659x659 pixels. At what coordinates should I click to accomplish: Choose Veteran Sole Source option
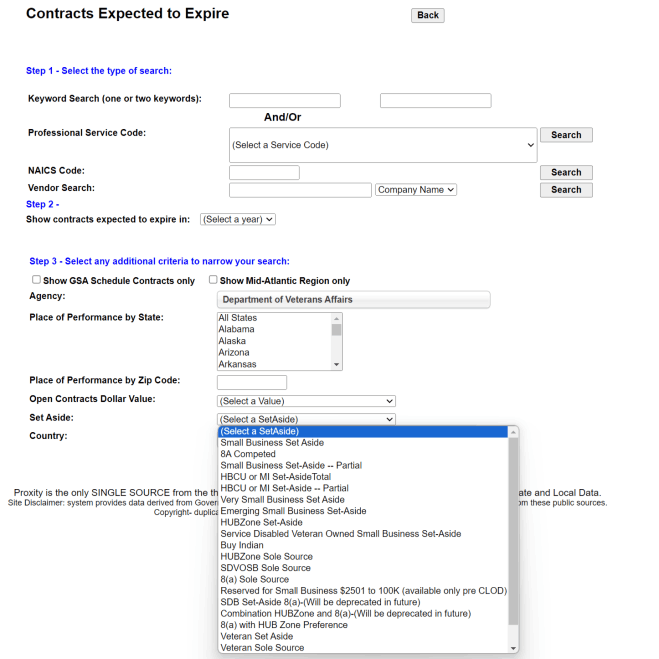click(x=363, y=648)
